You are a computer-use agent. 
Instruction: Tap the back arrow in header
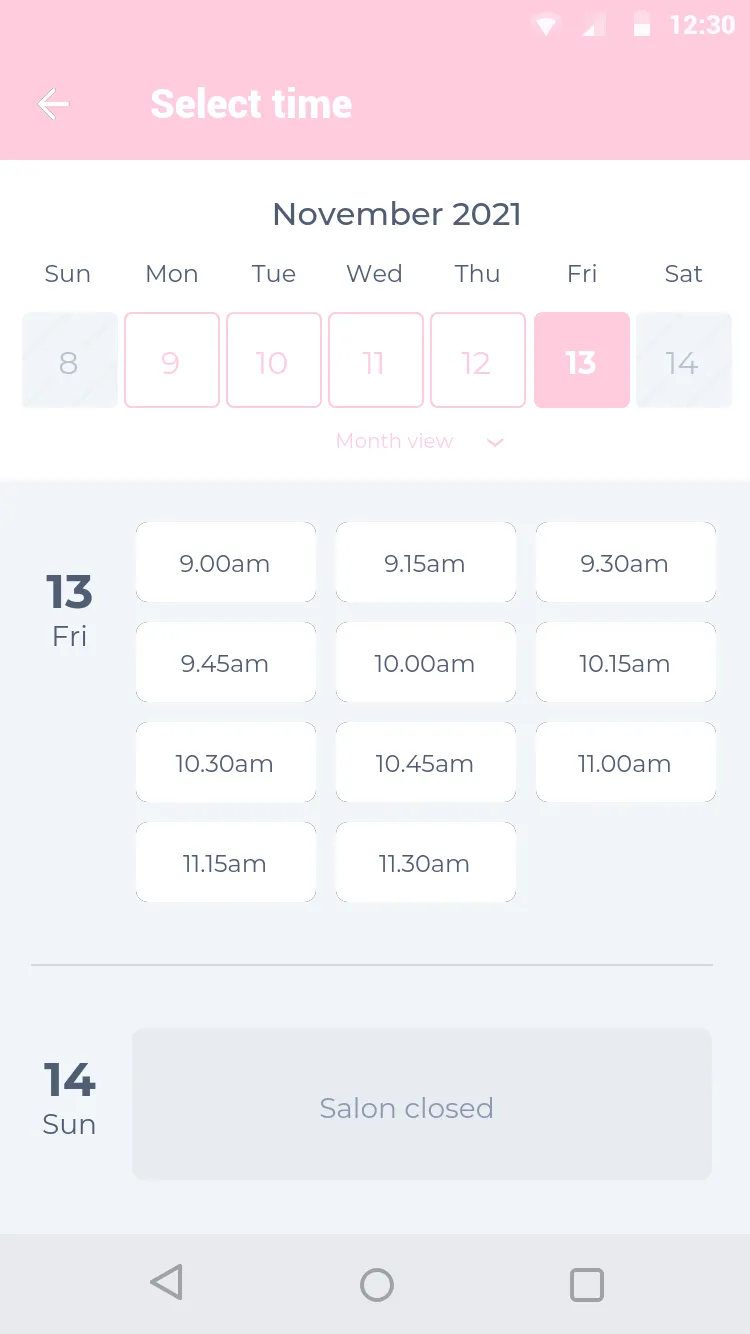(53, 104)
